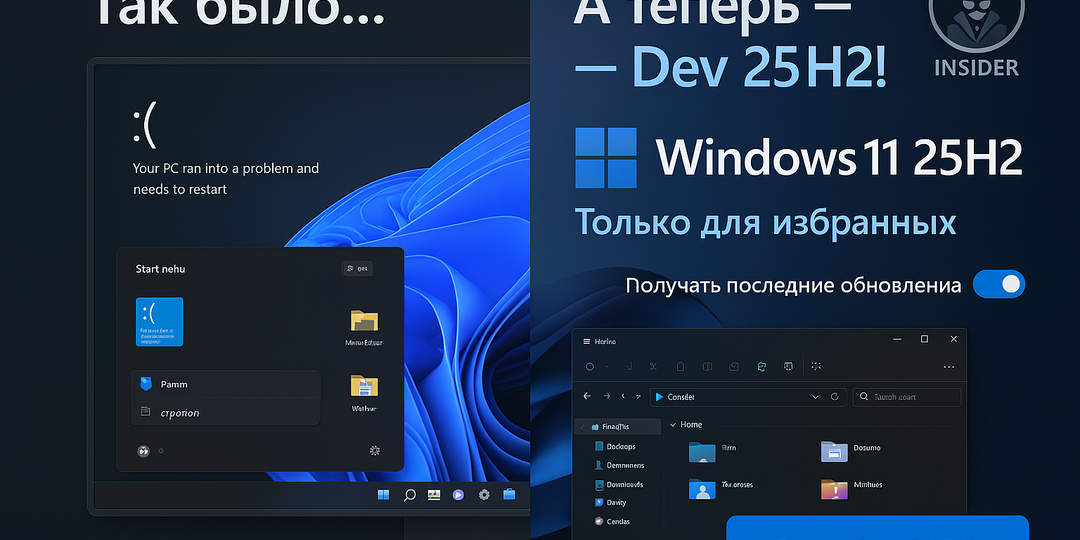
Task: Open taskbar search magnifier icon
Action: 409,495
